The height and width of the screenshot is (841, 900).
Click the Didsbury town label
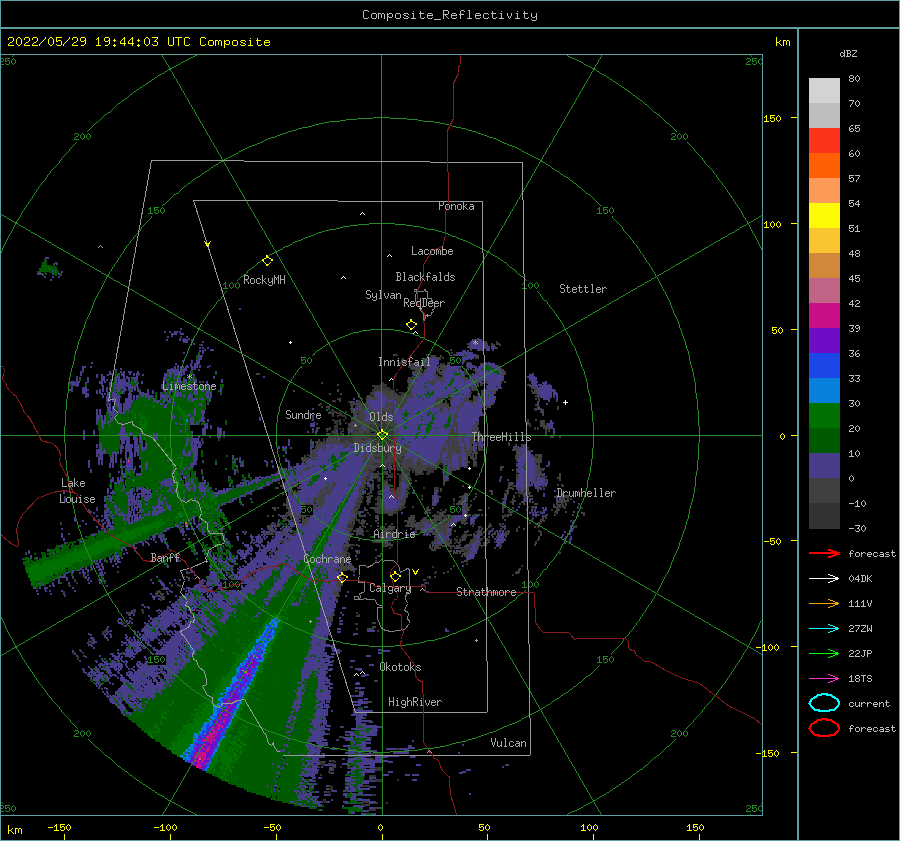377,448
